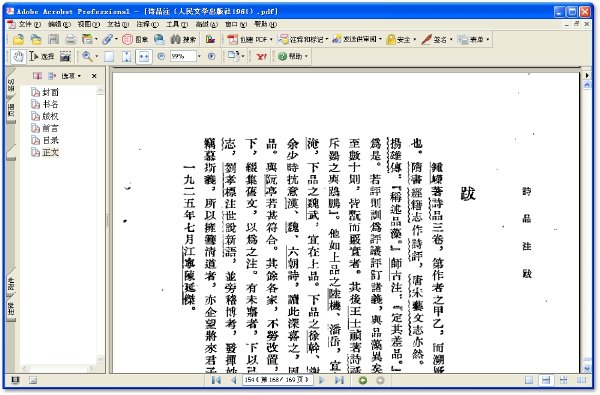Set view to Fit Page icon
Screen dimensions: 600x395
[x=126, y=57]
